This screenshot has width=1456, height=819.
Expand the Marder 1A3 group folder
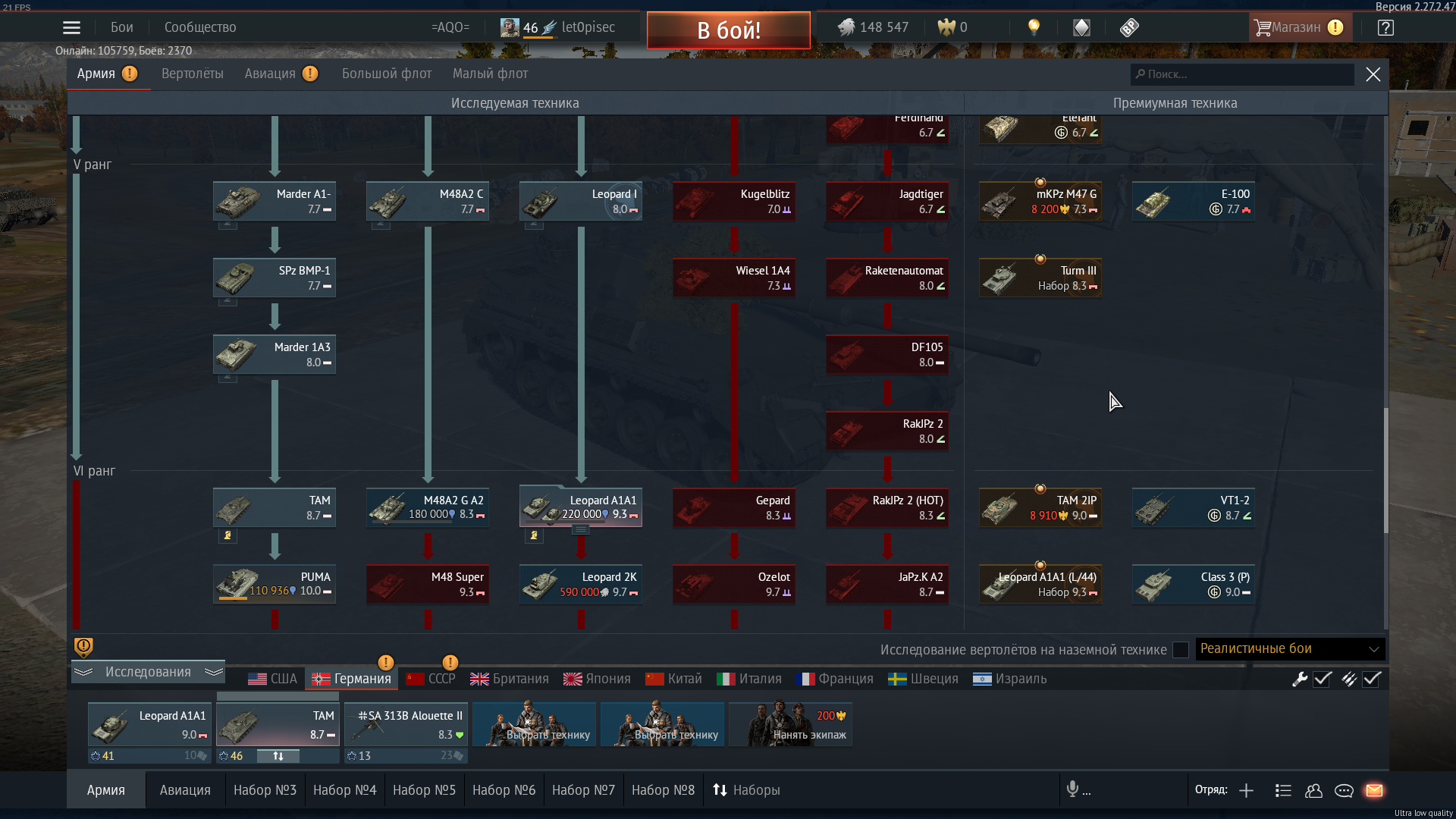pos(227,378)
